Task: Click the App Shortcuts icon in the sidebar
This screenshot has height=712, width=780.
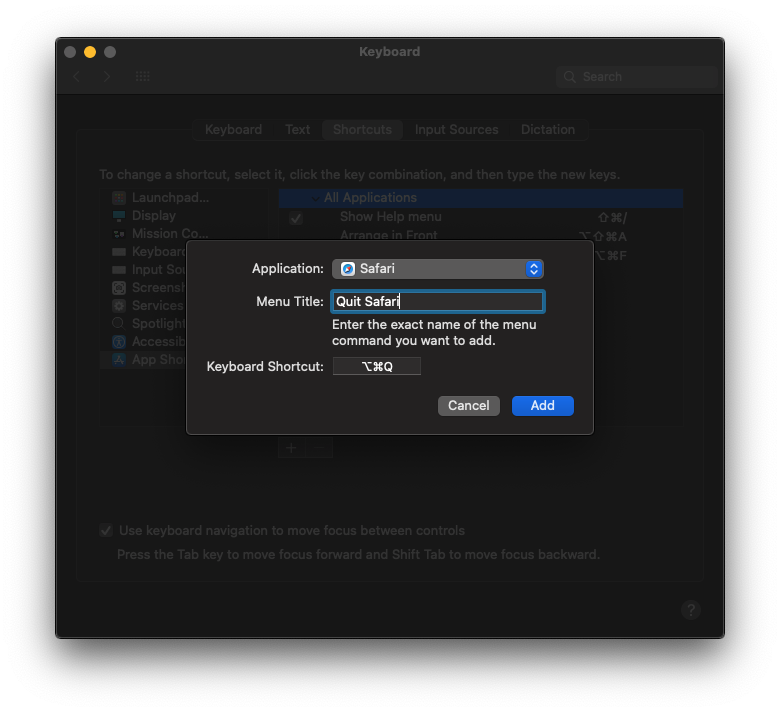Action: [119, 359]
